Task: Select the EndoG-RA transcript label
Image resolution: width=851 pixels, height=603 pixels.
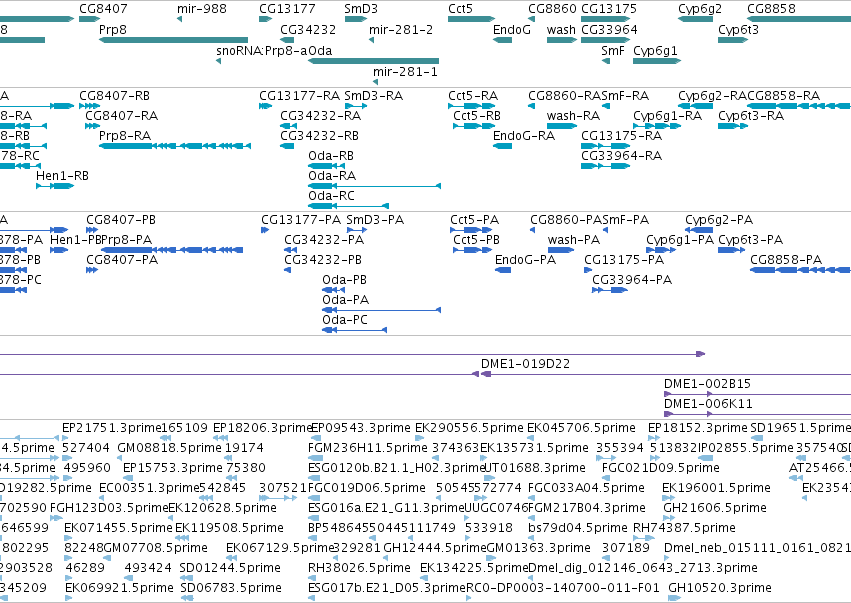Action: coord(524,136)
